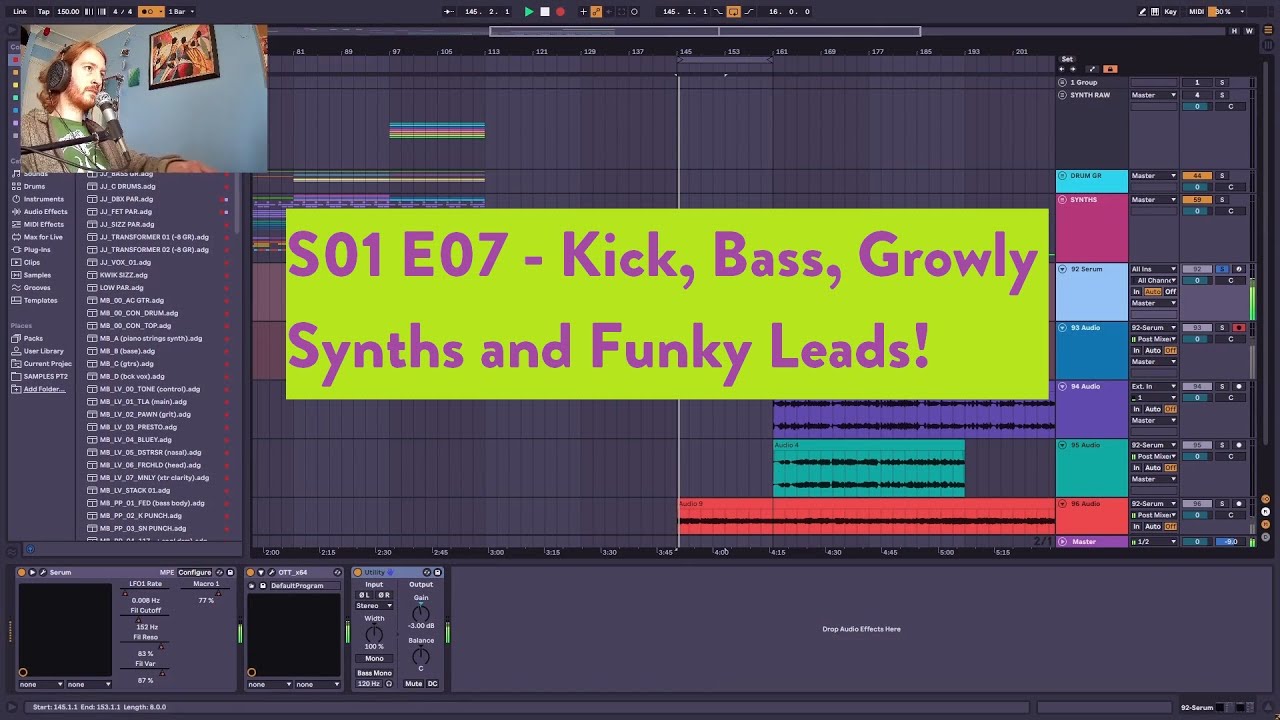
Task: Click the Stop transport button
Action: click(545, 11)
